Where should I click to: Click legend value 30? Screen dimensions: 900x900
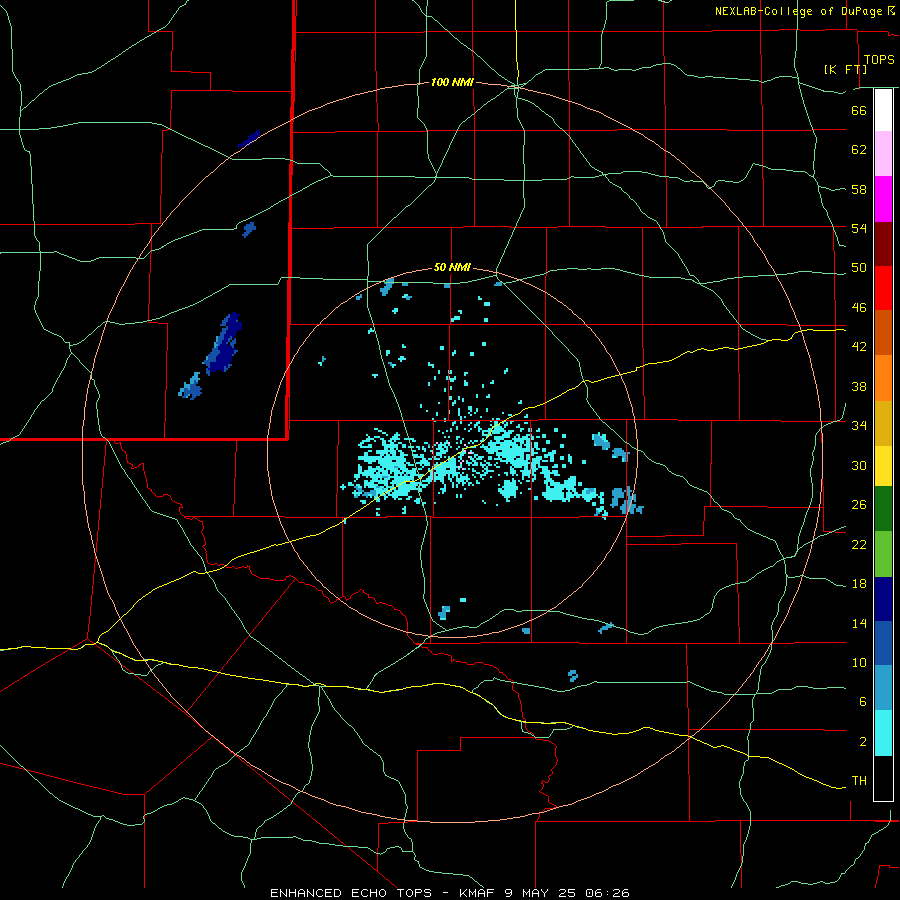click(859, 465)
